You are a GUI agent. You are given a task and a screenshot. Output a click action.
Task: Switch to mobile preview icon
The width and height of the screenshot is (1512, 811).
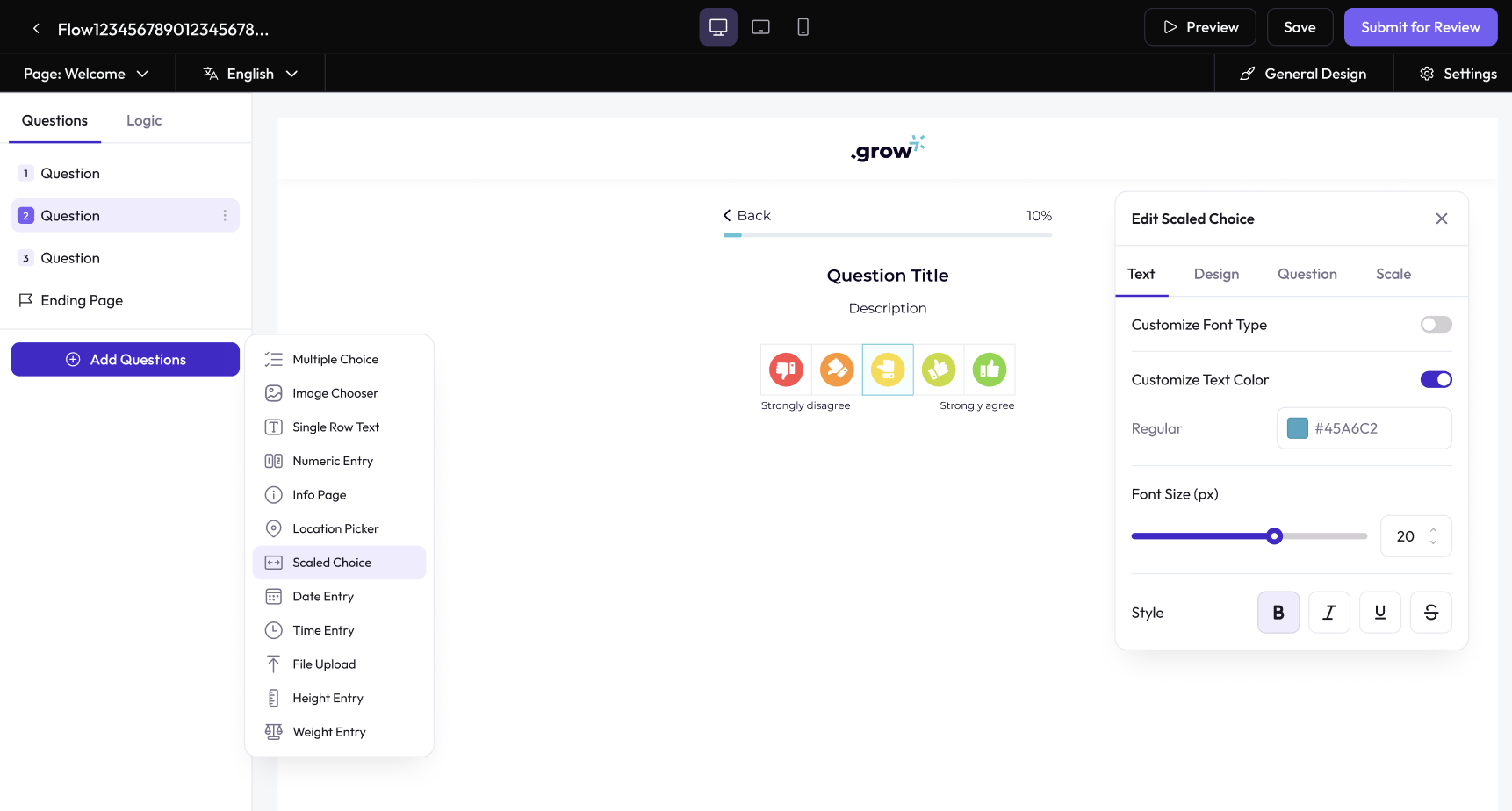tap(803, 27)
